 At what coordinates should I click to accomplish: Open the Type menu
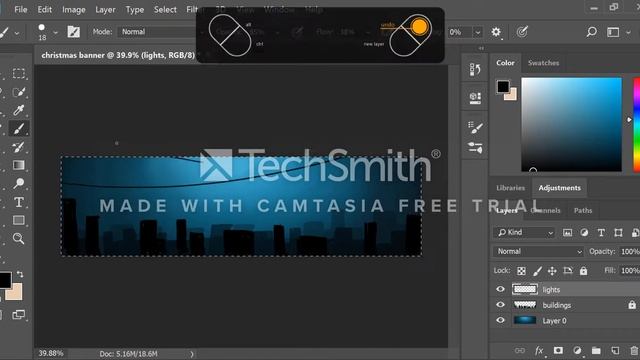click(135, 9)
